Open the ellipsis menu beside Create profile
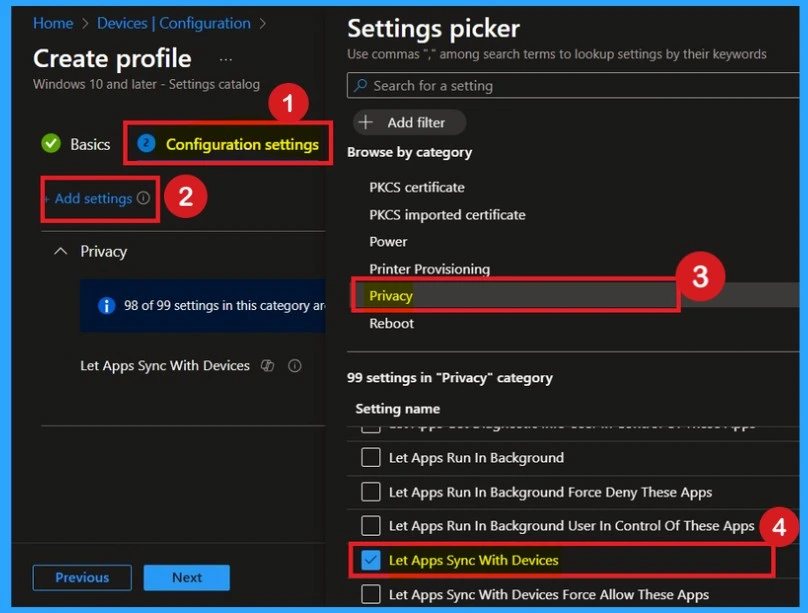This screenshot has width=808, height=613. pos(226,59)
